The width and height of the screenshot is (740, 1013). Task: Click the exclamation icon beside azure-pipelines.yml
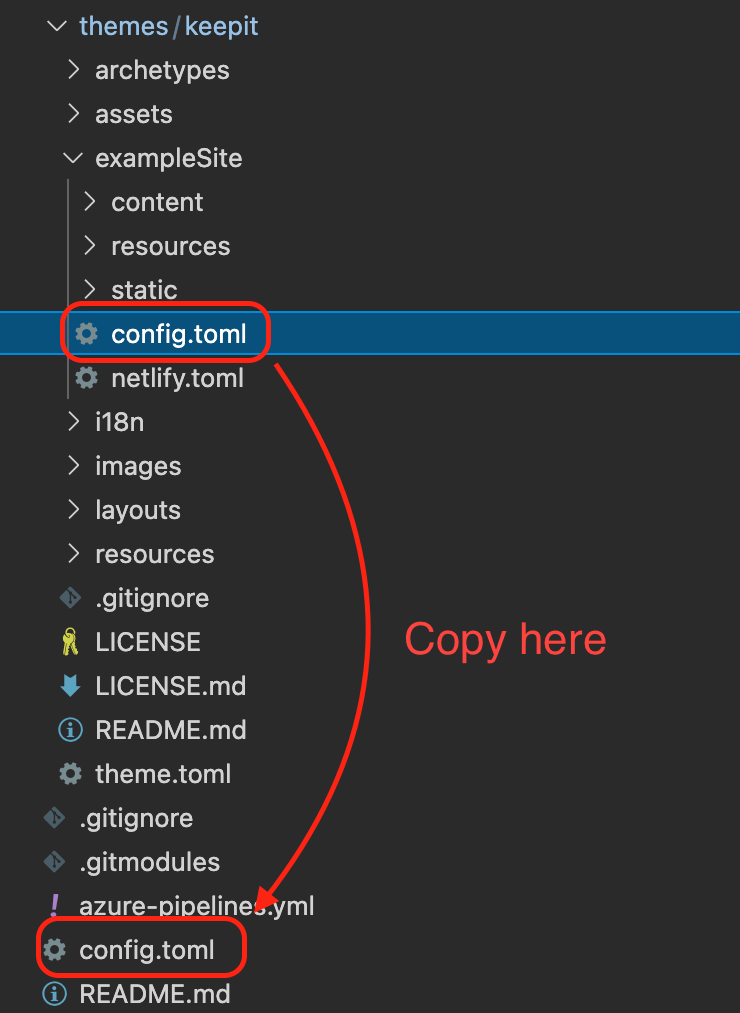click(54, 905)
